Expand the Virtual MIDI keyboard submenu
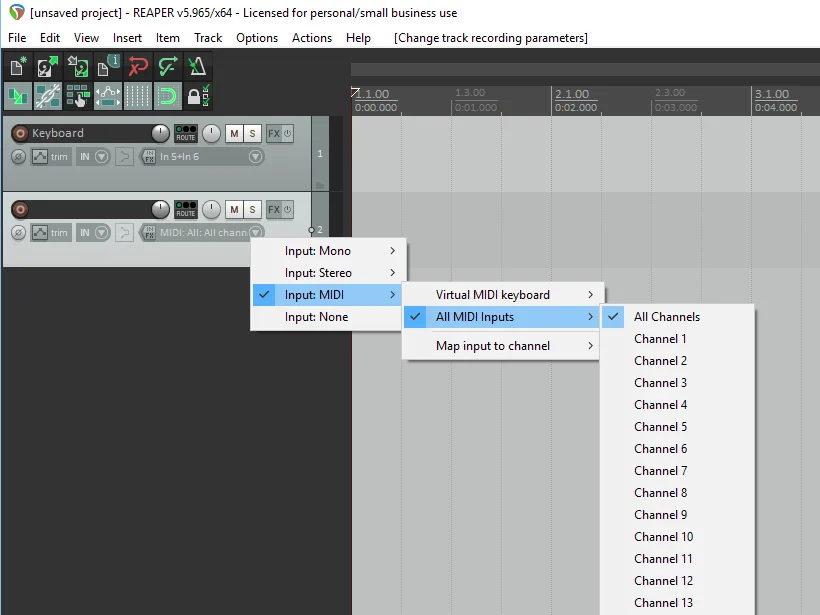Viewport: 820px width, 615px height. 503,295
